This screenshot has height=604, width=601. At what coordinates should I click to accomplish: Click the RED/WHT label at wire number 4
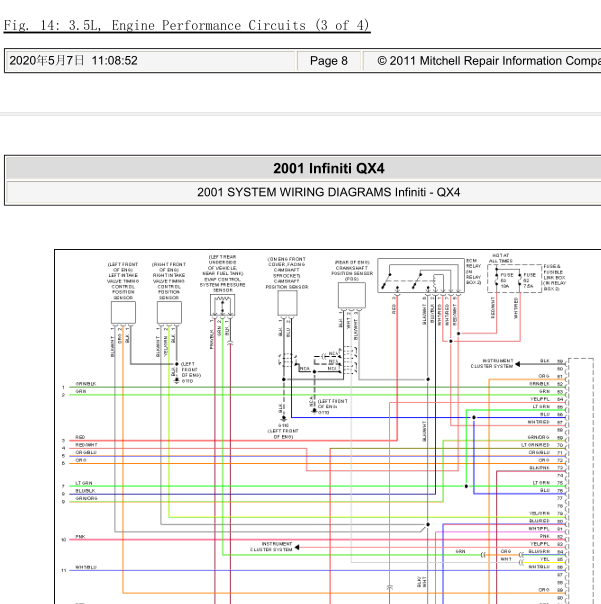pyautogui.click(x=86, y=445)
